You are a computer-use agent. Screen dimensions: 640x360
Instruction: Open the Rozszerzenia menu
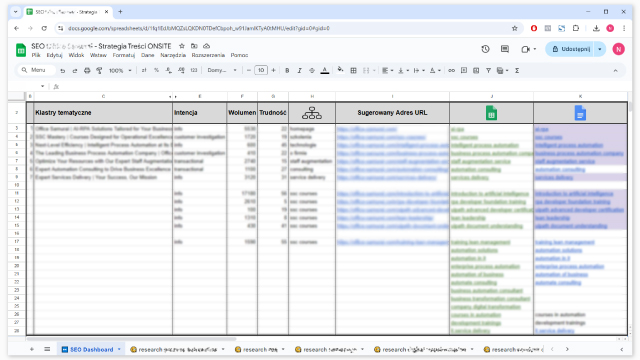(208, 55)
